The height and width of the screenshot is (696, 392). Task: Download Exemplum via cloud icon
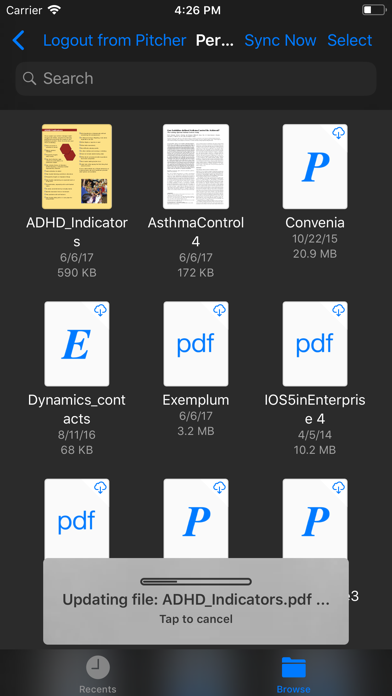click(x=220, y=310)
